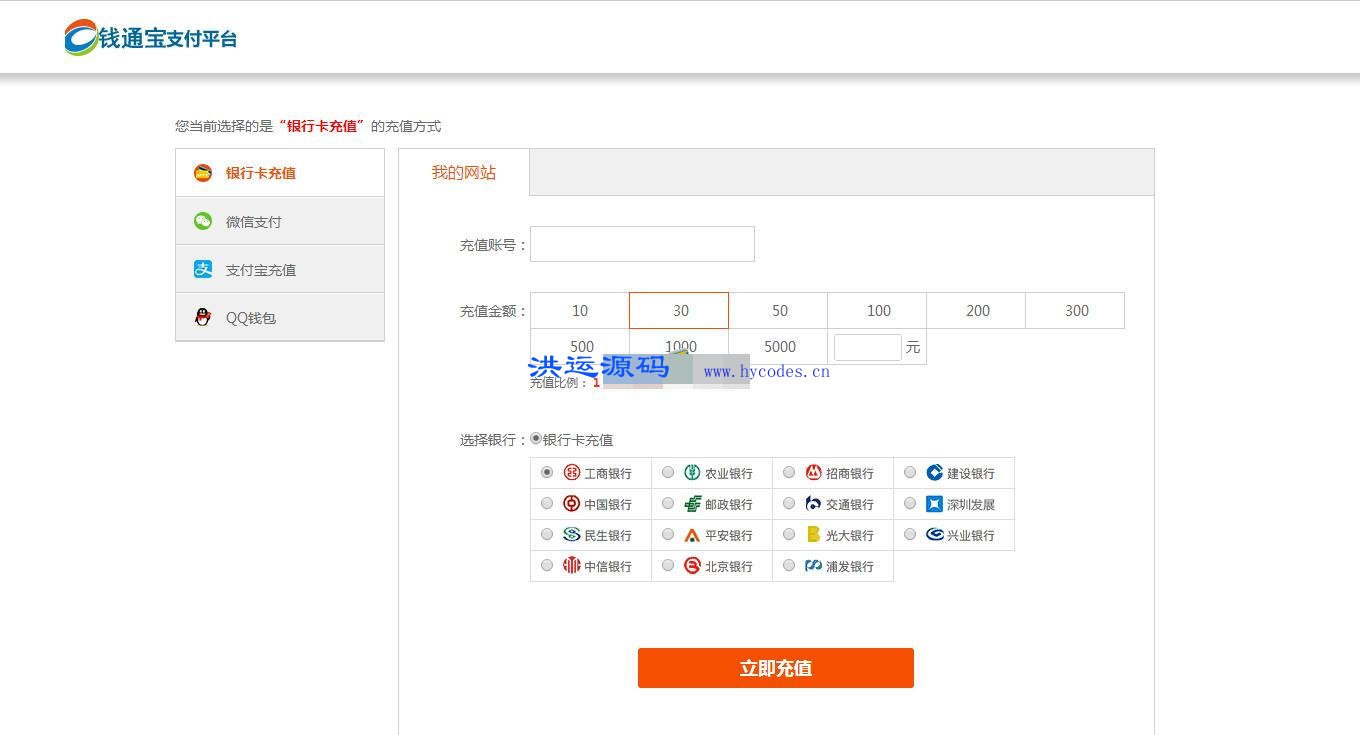Select the 民生银行 radio button
The image size is (1360, 735).
point(547,534)
